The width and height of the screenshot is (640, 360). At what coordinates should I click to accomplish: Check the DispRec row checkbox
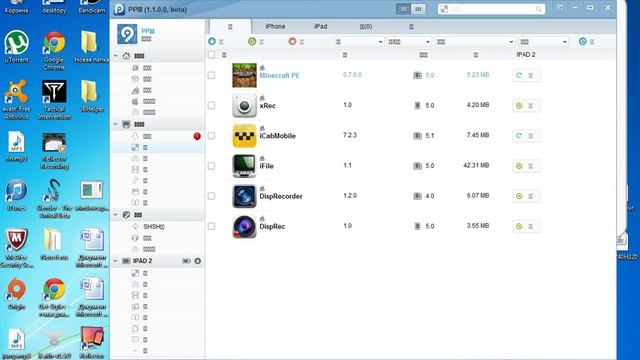(x=211, y=226)
